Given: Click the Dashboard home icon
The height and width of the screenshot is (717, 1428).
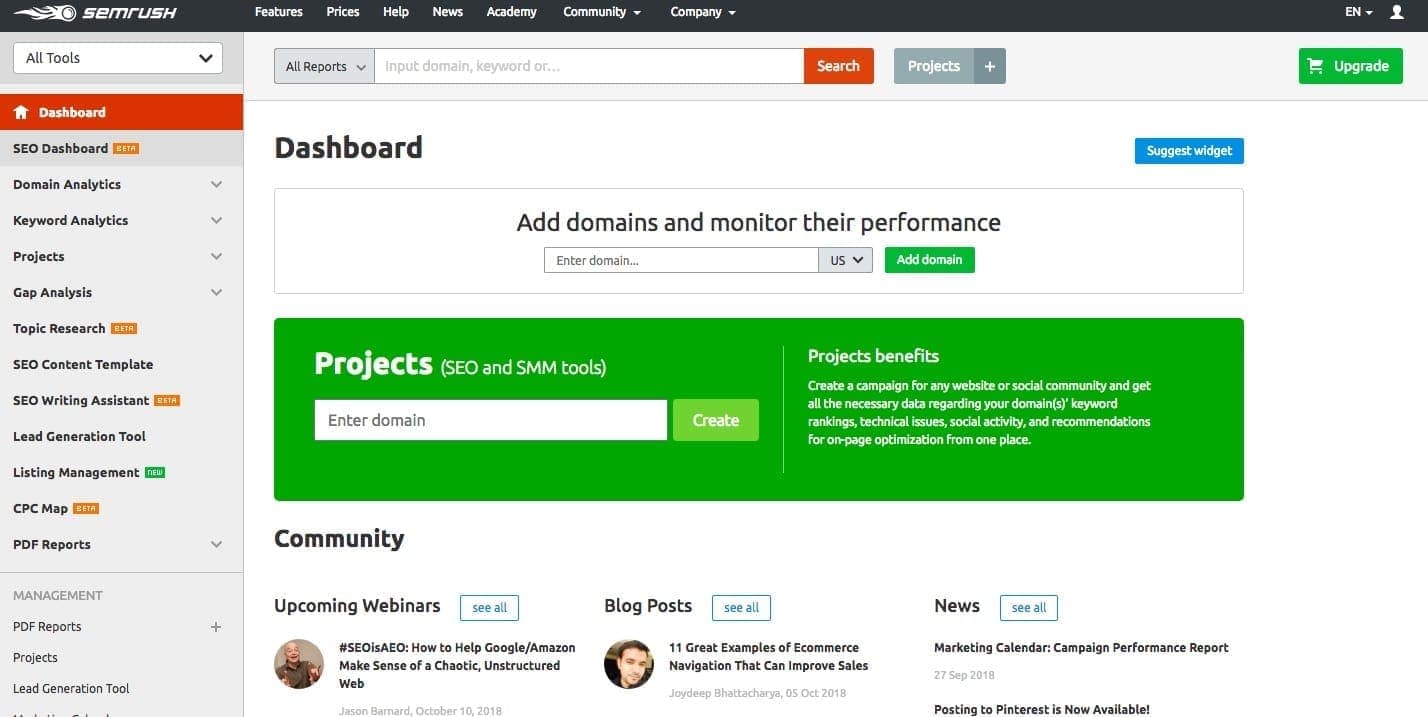Looking at the screenshot, I should pyautogui.click(x=21, y=112).
